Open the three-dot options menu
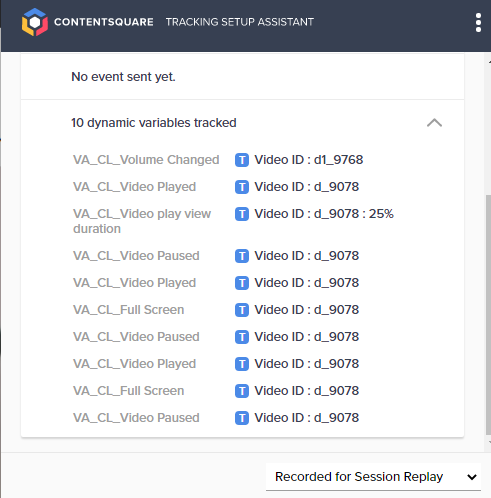Screen dimensions: 491x498 pyautogui.click(x=478, y=23)
